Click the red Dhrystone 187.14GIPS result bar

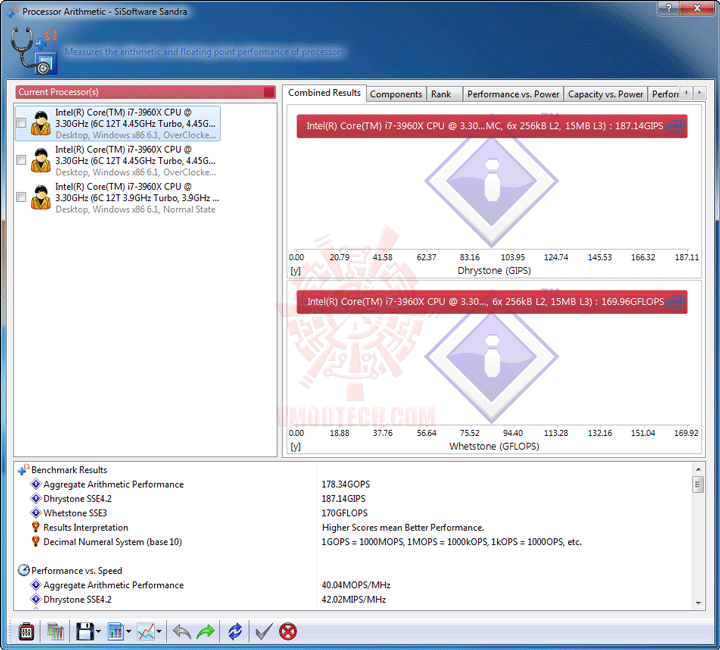[x=492, y=126]
